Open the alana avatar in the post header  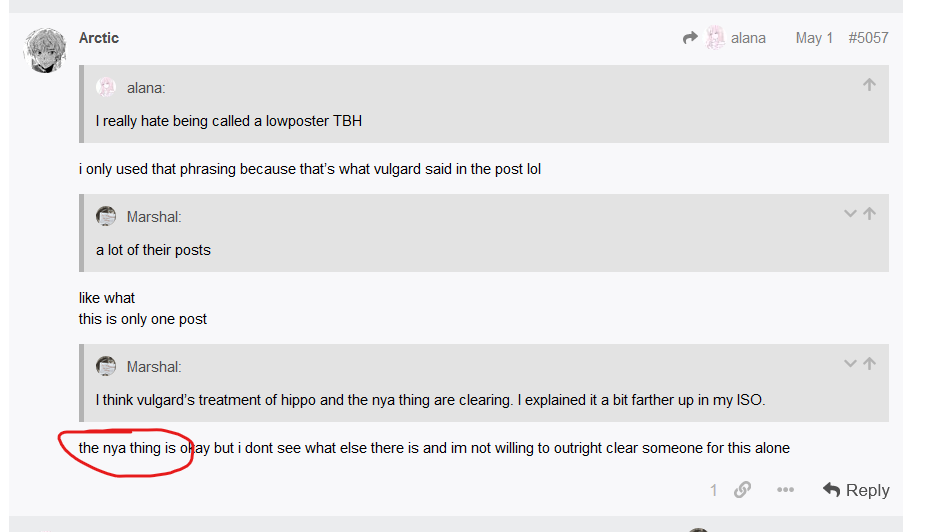pyautogui.click(x=715, y=38)
